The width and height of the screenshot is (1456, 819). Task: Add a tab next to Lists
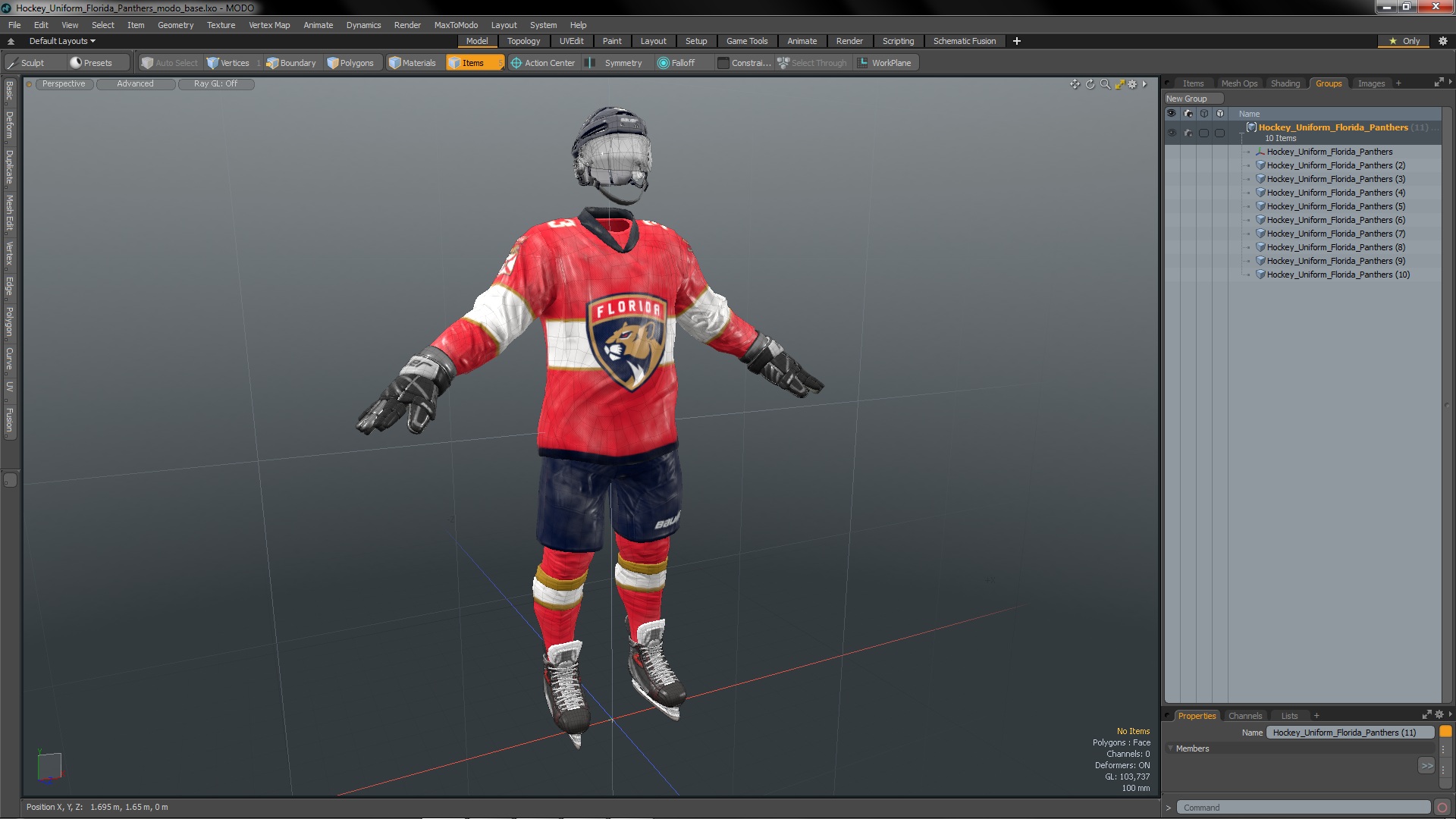(1316, 716)
